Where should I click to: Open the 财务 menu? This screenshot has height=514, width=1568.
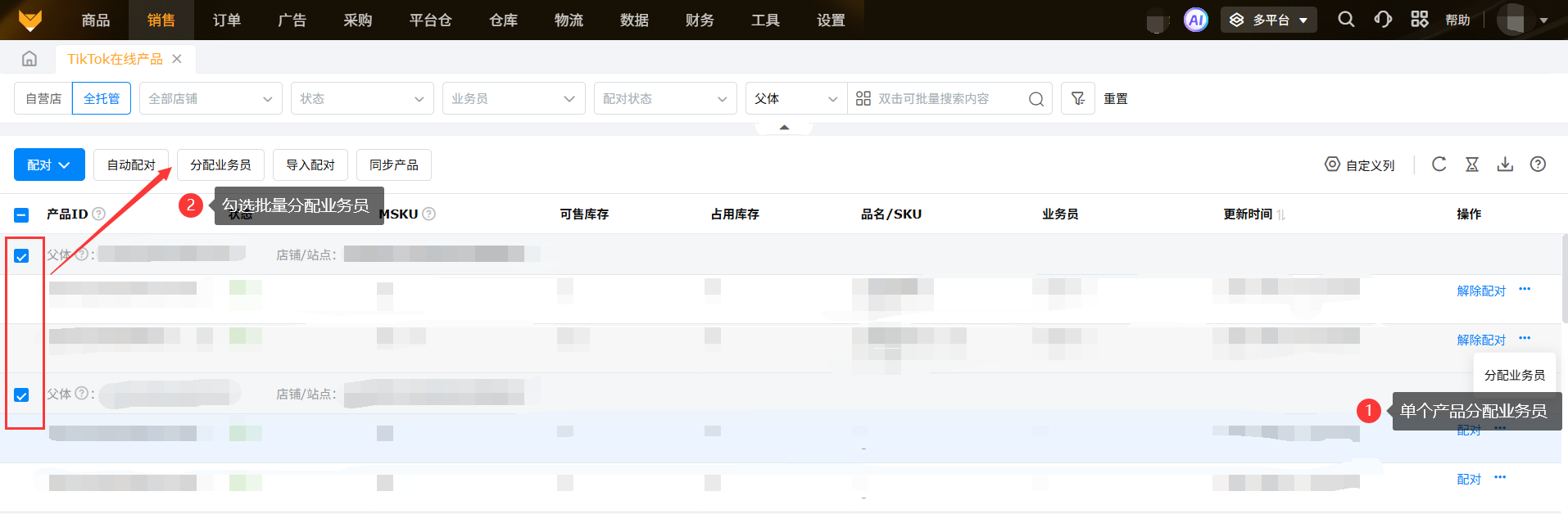click(700, 20)
